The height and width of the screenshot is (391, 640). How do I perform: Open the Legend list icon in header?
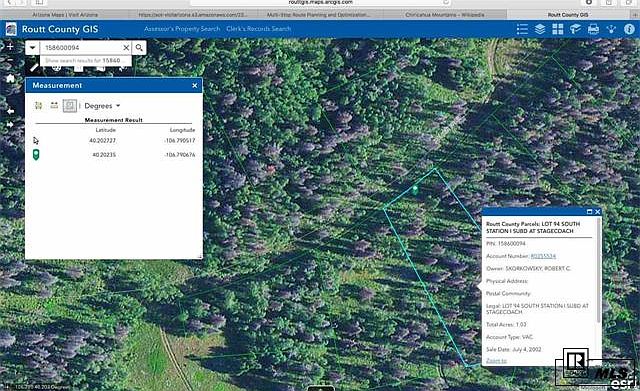[522, 29]
